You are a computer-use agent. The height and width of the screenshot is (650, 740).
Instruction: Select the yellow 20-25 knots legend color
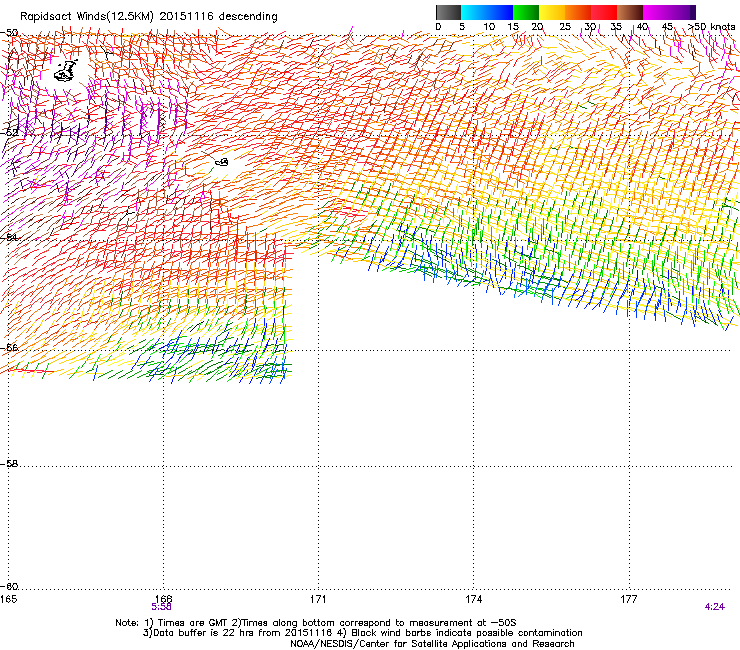[x=552, y=12]
